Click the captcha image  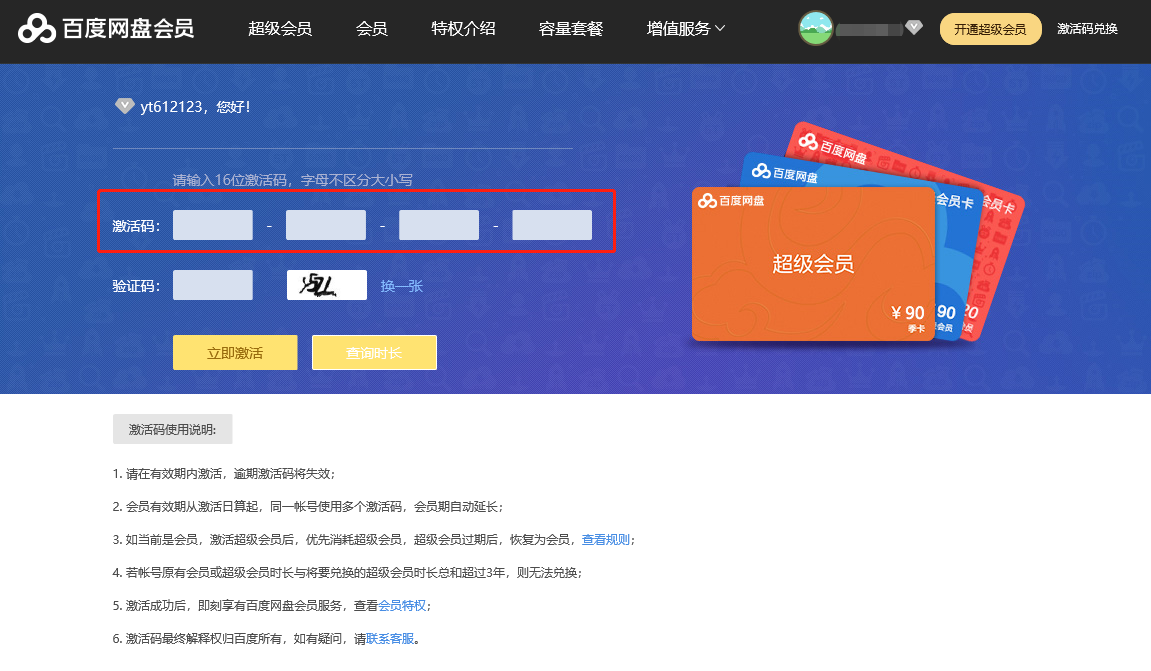[326, 286]
